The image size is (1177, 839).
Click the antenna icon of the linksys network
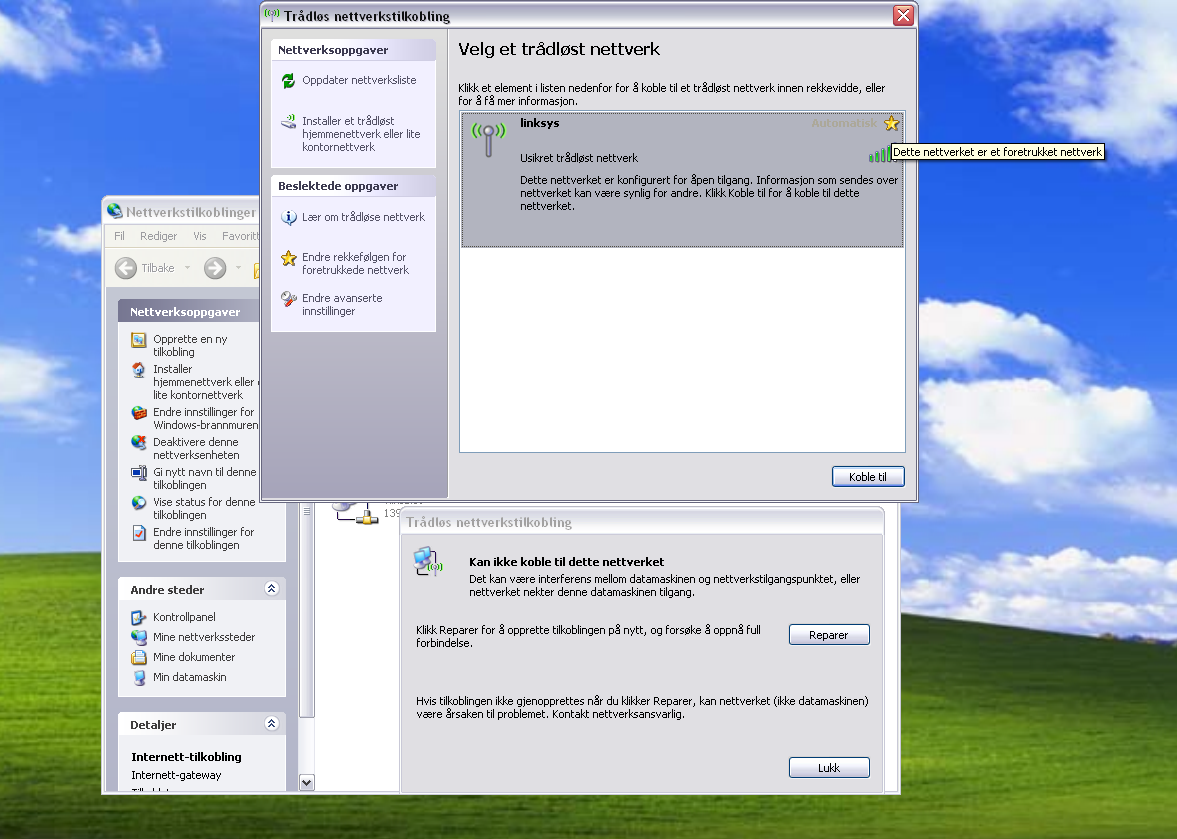coord(489,140)
